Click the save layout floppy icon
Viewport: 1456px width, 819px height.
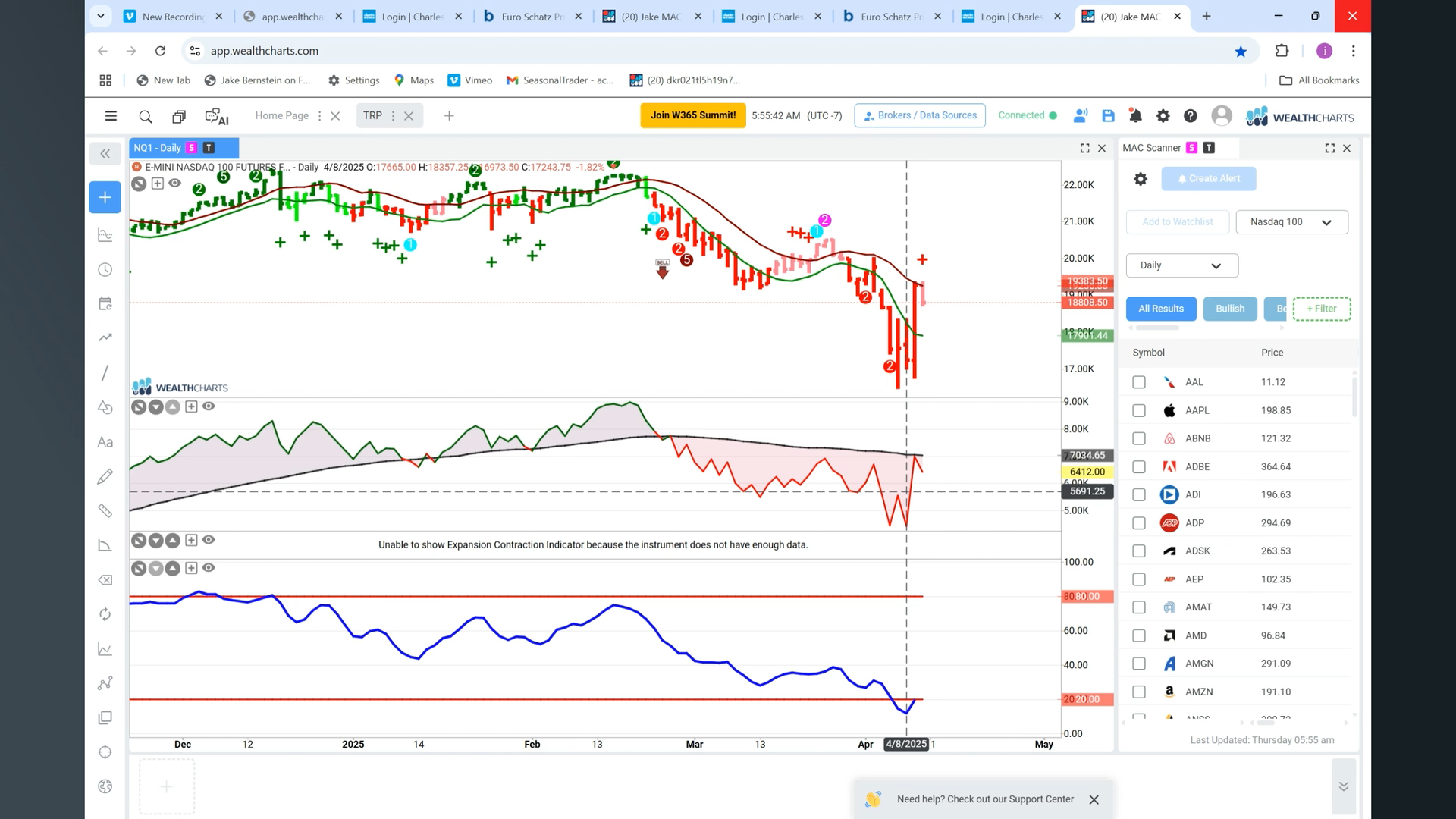1108,116
